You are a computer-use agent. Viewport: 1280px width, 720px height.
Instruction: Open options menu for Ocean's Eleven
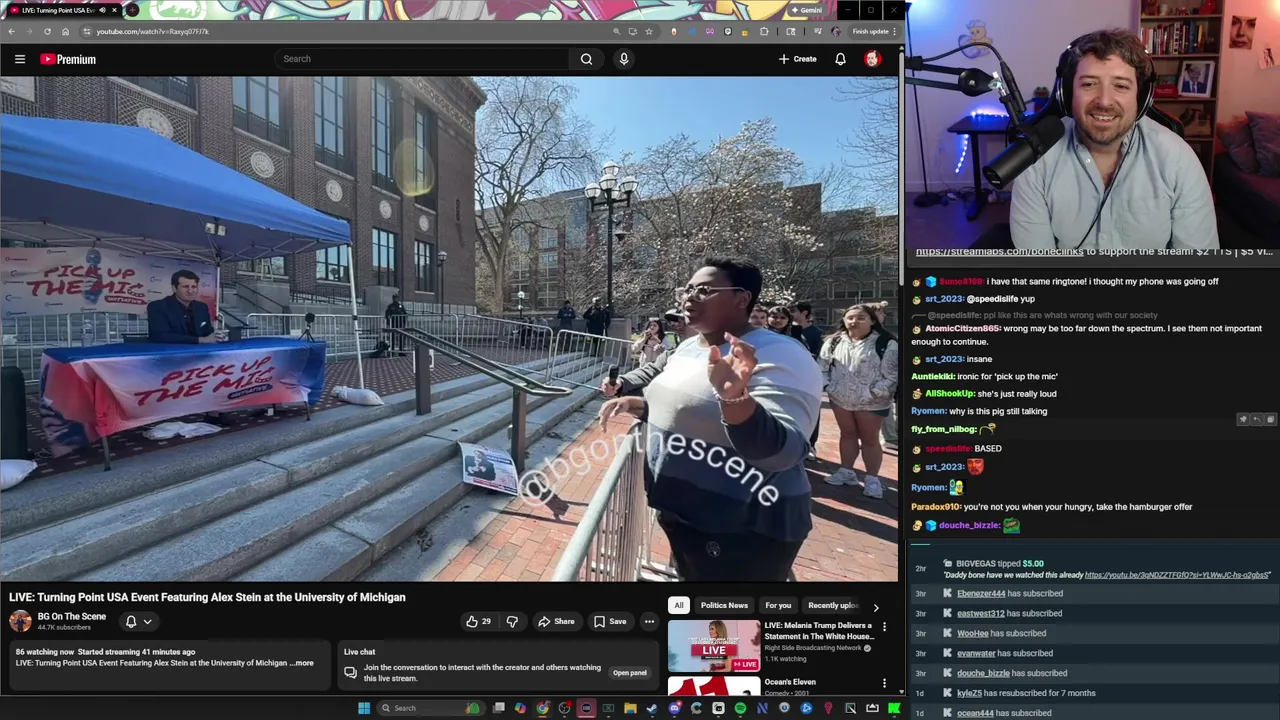884,684
